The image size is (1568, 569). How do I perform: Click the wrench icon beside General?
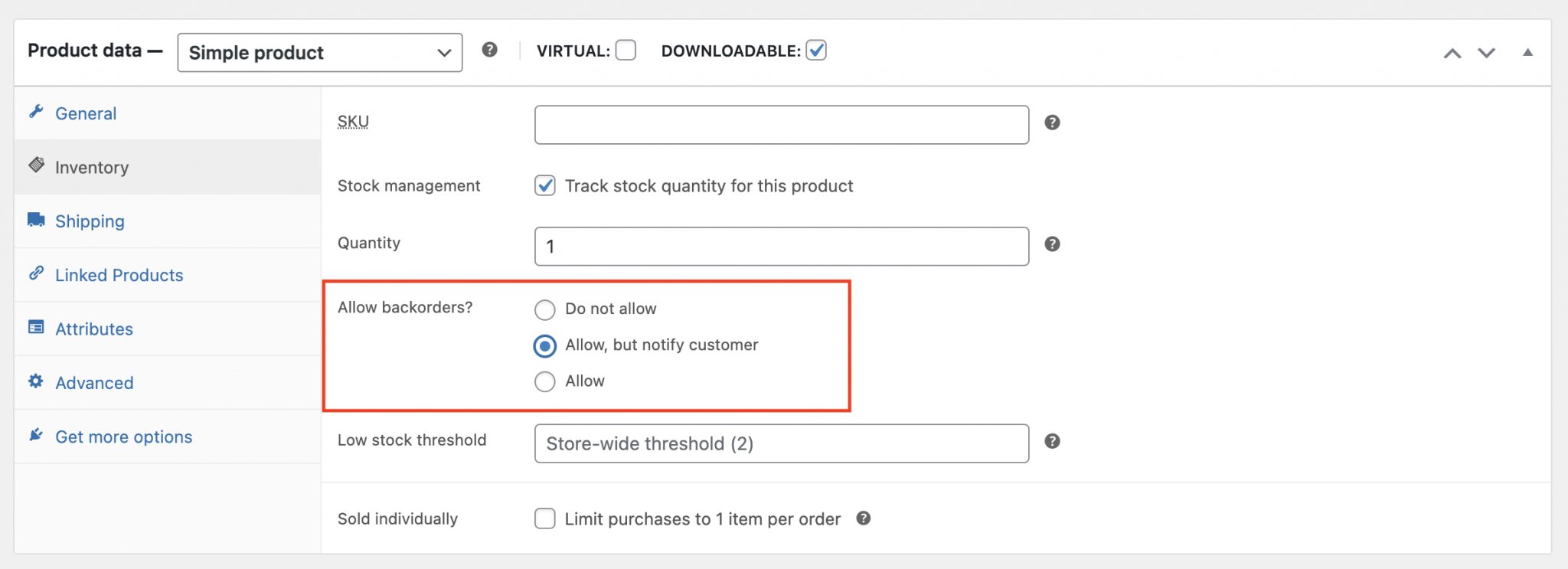click(35, 113)
